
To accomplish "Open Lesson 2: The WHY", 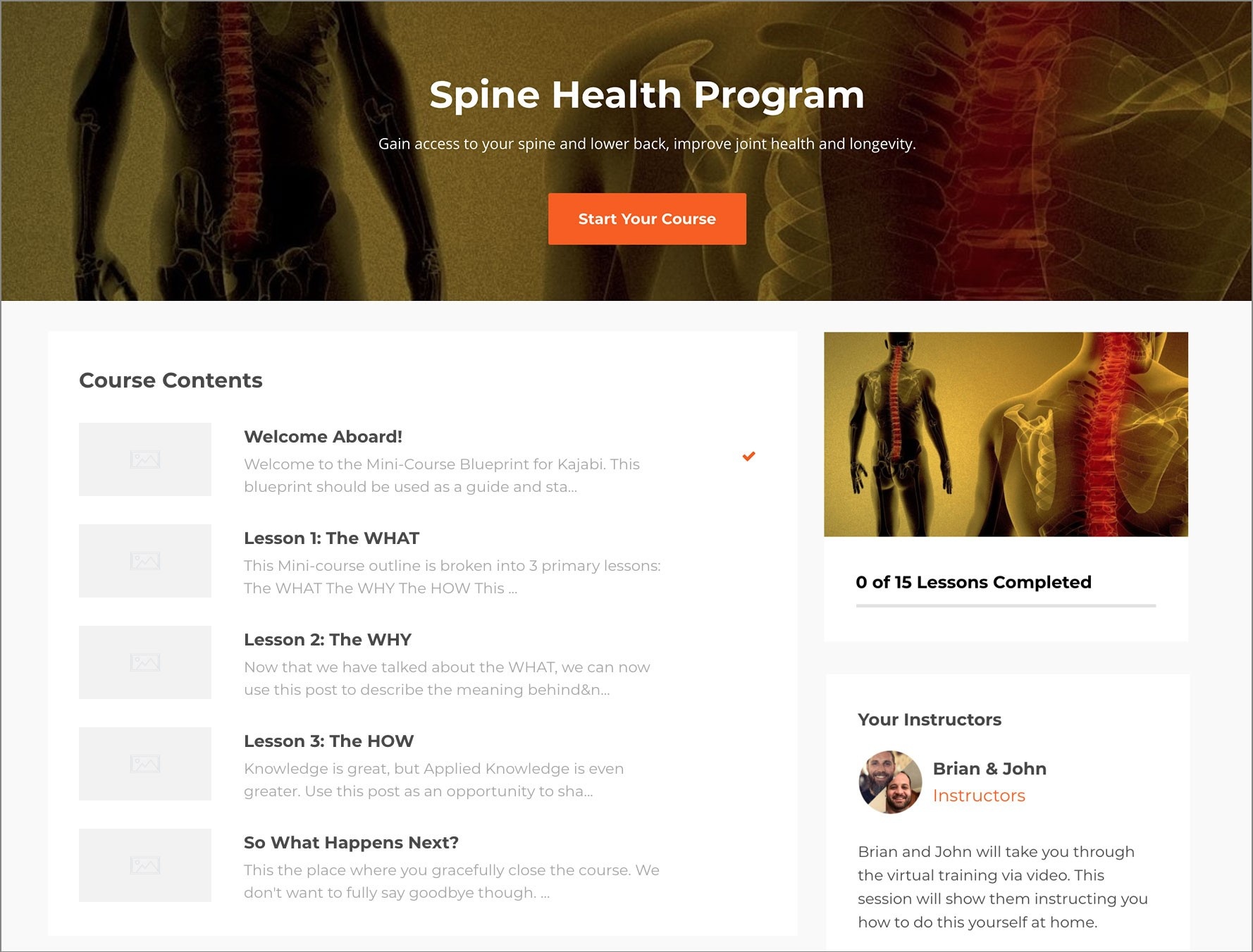I will click(x=328, y=640).
